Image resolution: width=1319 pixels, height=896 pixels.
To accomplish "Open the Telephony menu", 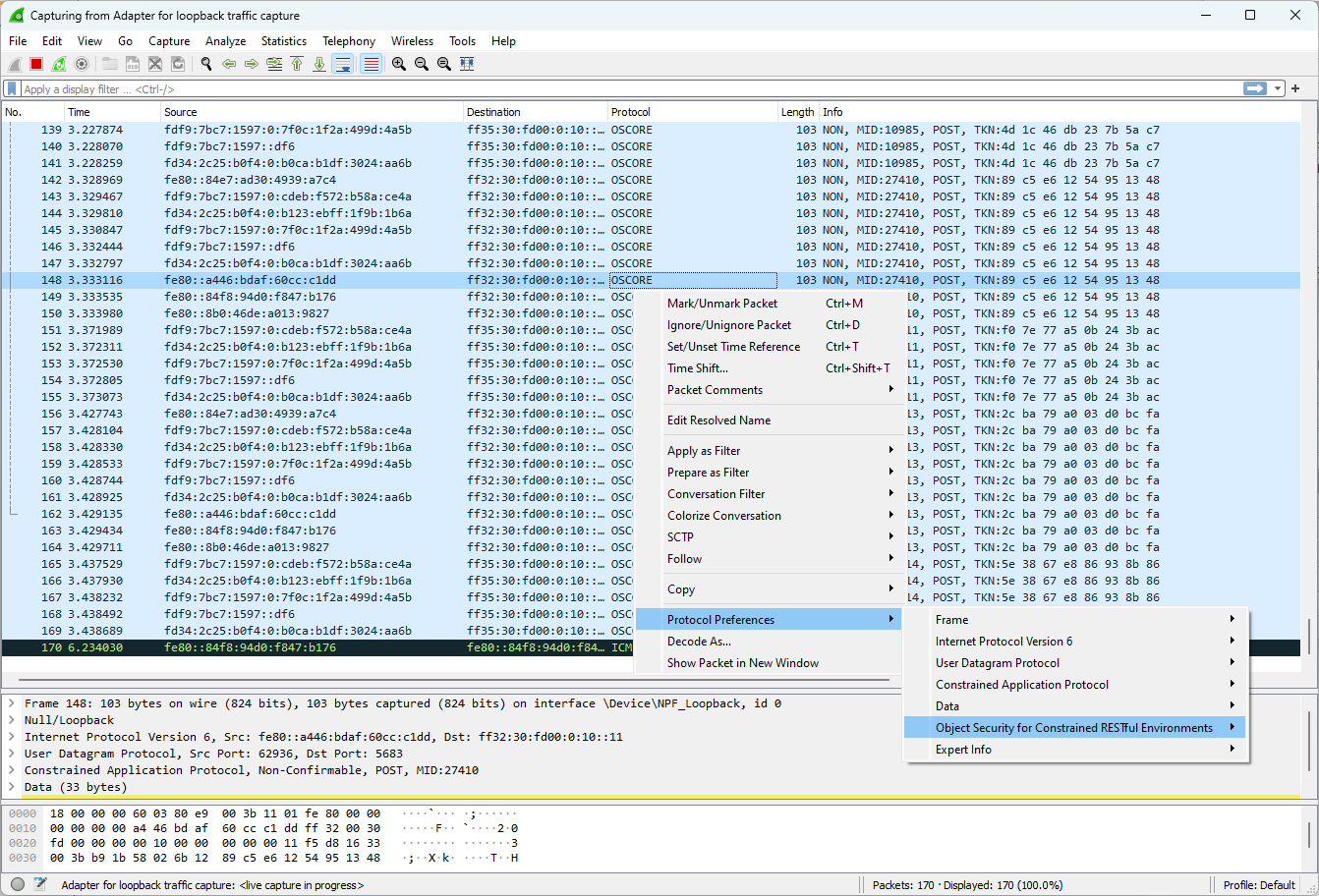I will point(349,41).
